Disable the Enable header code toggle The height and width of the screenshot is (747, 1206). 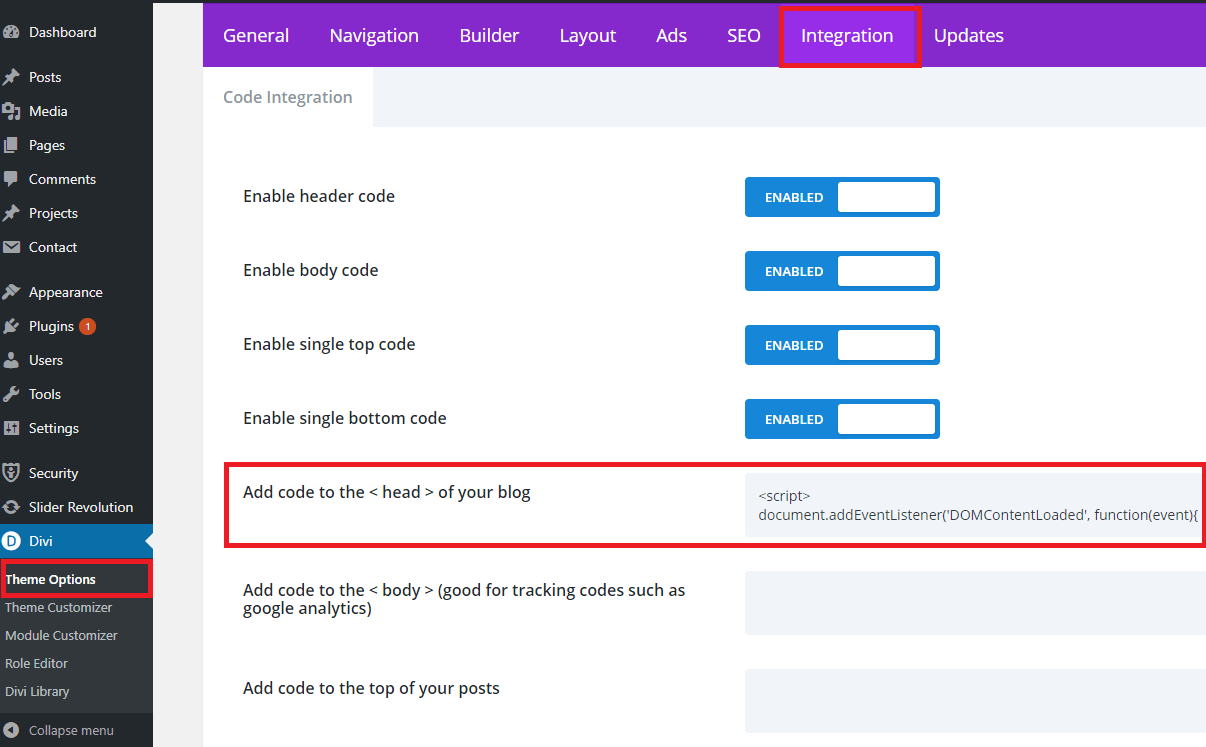pos(841,197)
